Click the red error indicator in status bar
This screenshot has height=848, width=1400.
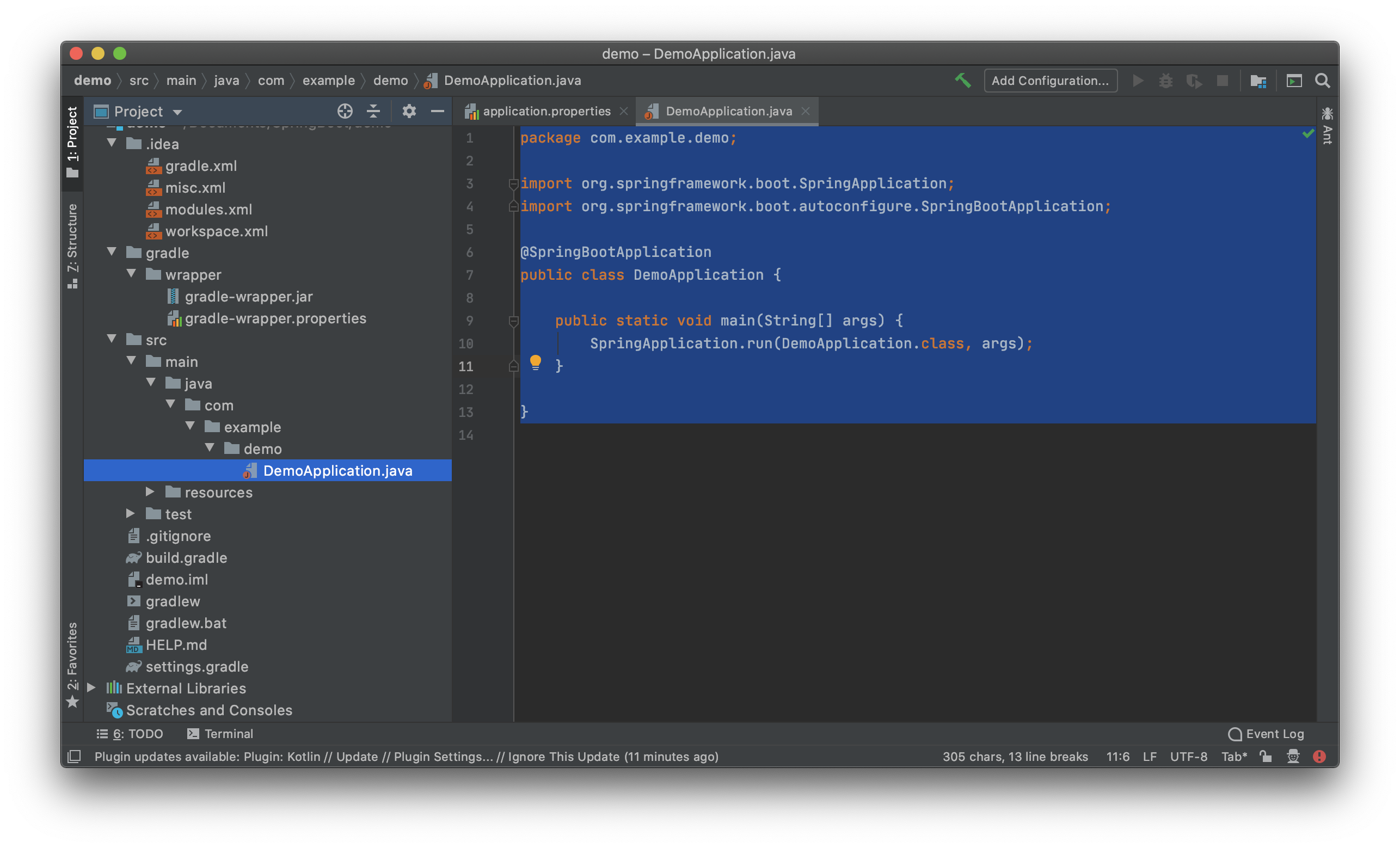(1319, 757)
